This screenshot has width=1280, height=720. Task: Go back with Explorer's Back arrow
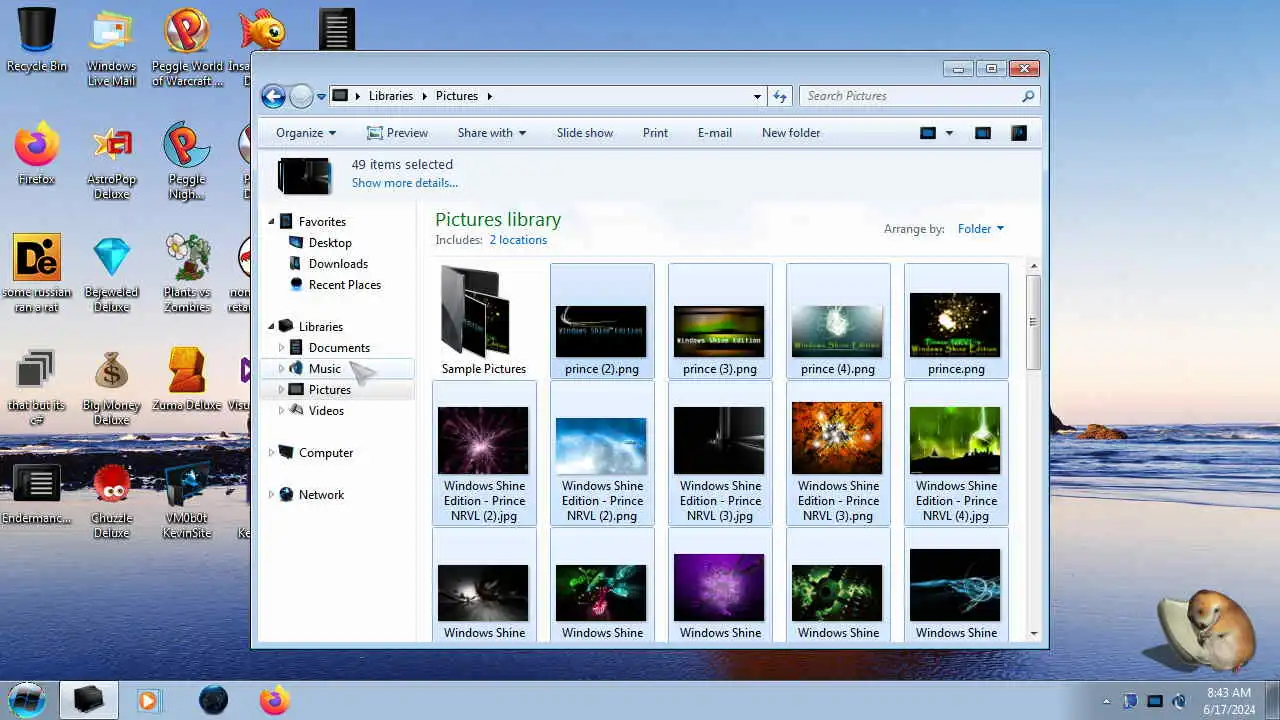[x=273, y=96]
